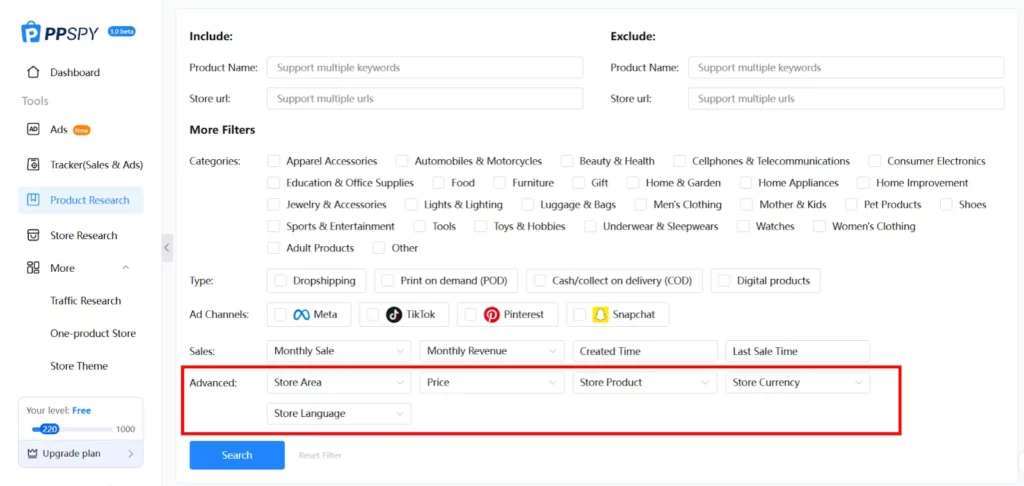Tick the TikTok ad channel checkbox
The height and width of the screenshot is (486, 1024).
(x=373, y=315)
